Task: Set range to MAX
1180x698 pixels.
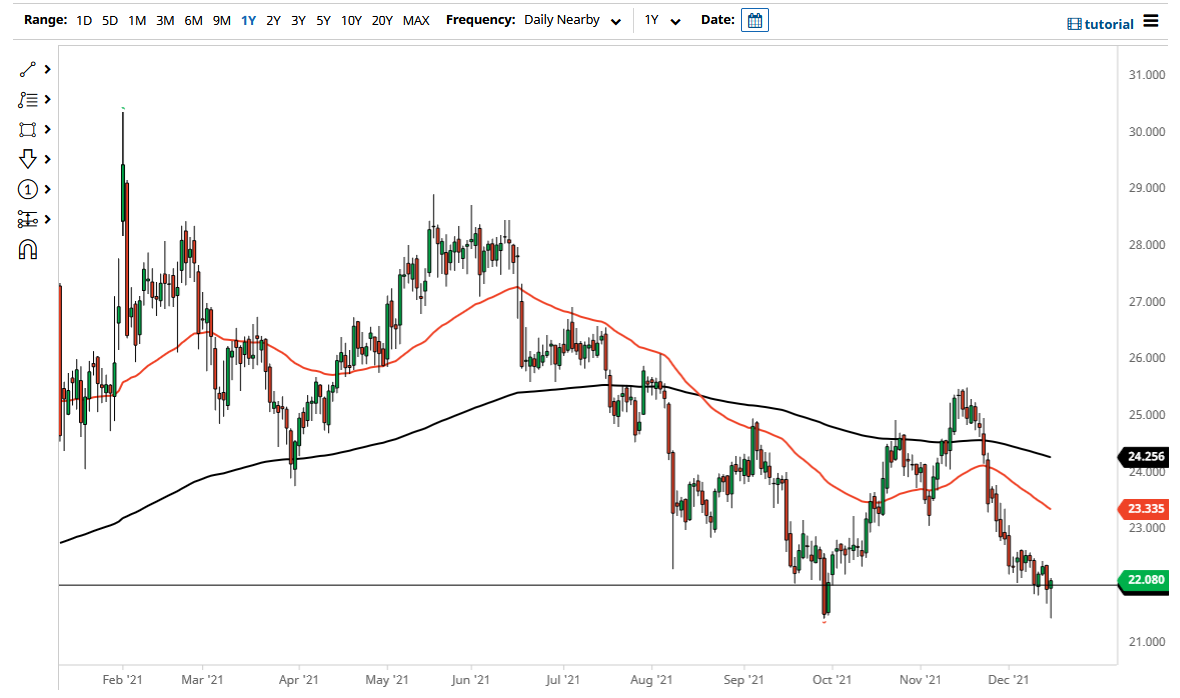Action: (416, 20)
